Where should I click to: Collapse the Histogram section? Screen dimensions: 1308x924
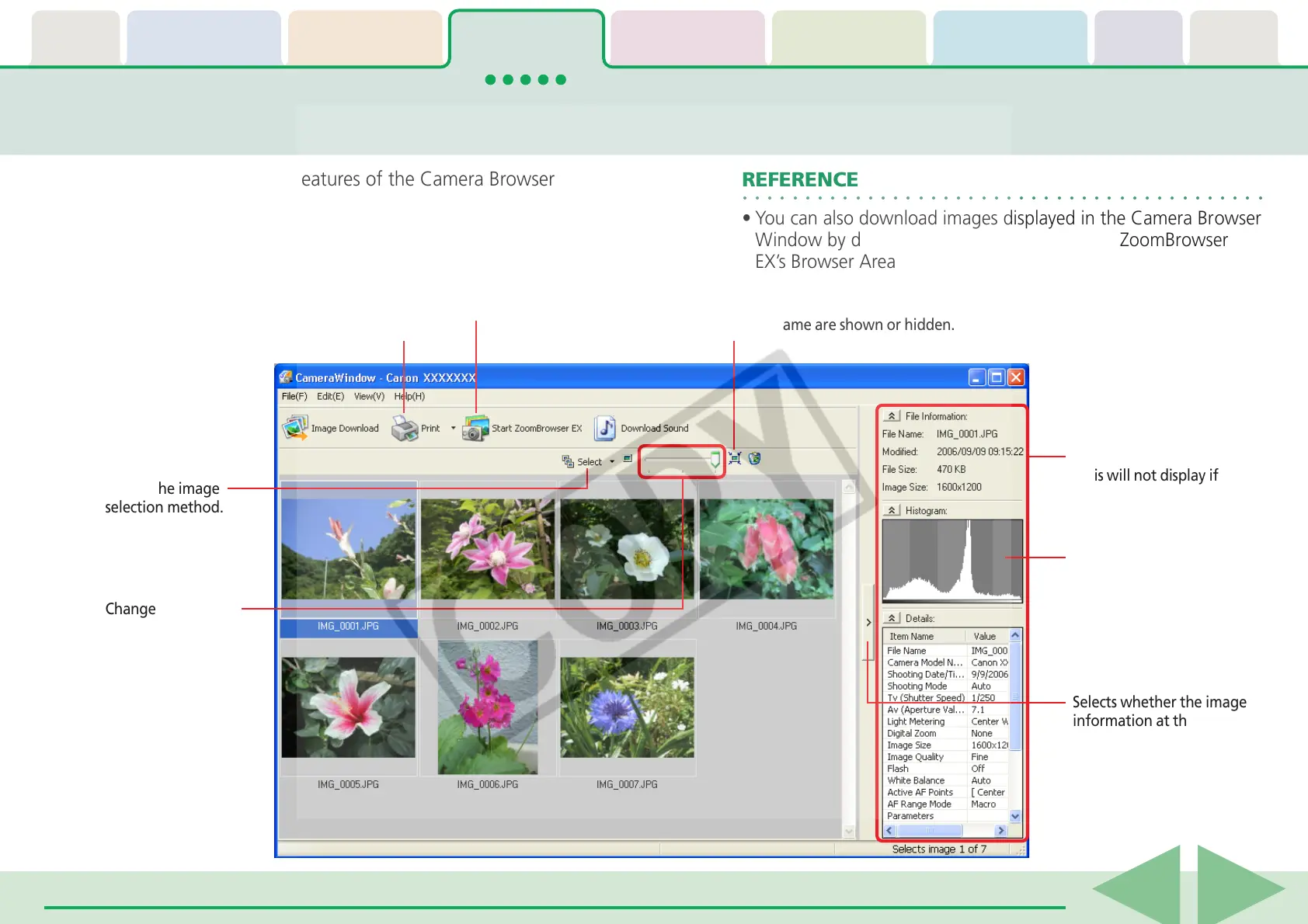coord(892,510)
